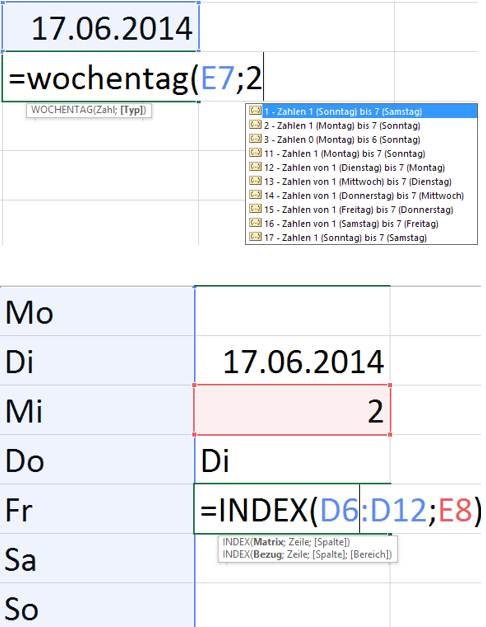Click the WOCHENTAG function name in the tooltip

coord(62,110)
